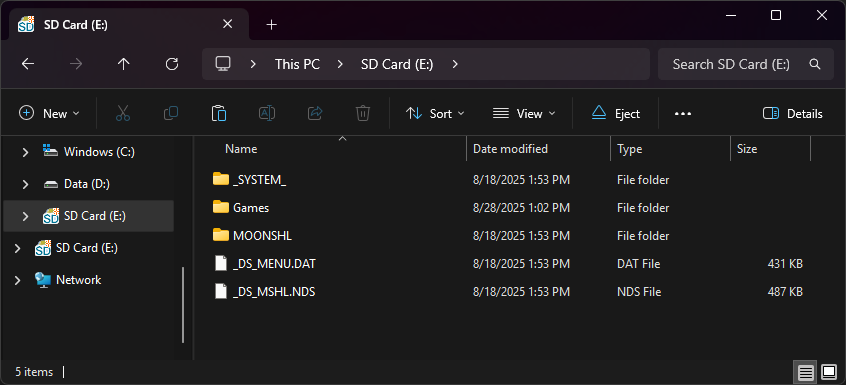Open the View dropdown menu
Image resolution: width=846 pixels, height=385 pixels.
click(x=524, y=114)
